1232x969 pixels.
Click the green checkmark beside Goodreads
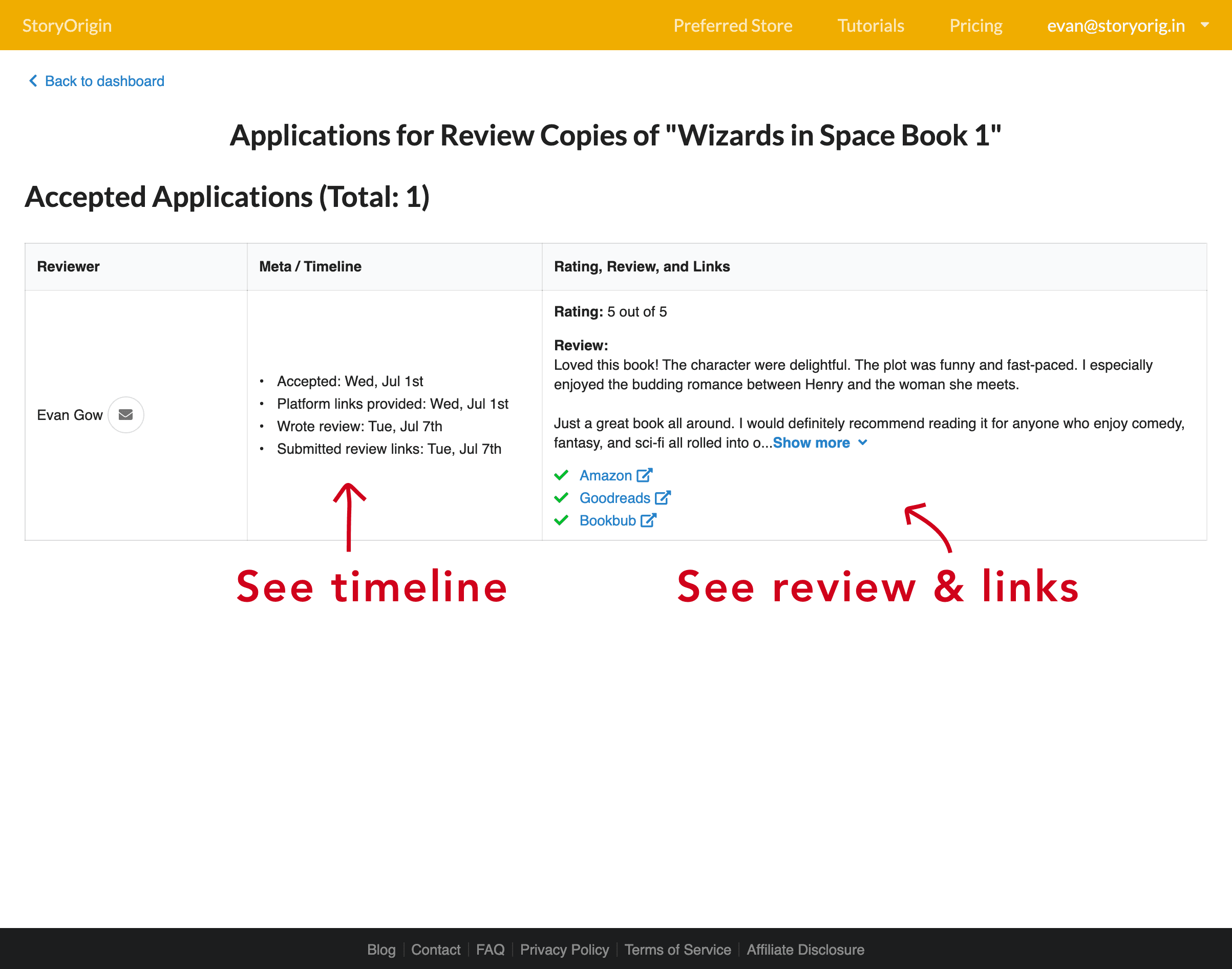click(561, 497)
